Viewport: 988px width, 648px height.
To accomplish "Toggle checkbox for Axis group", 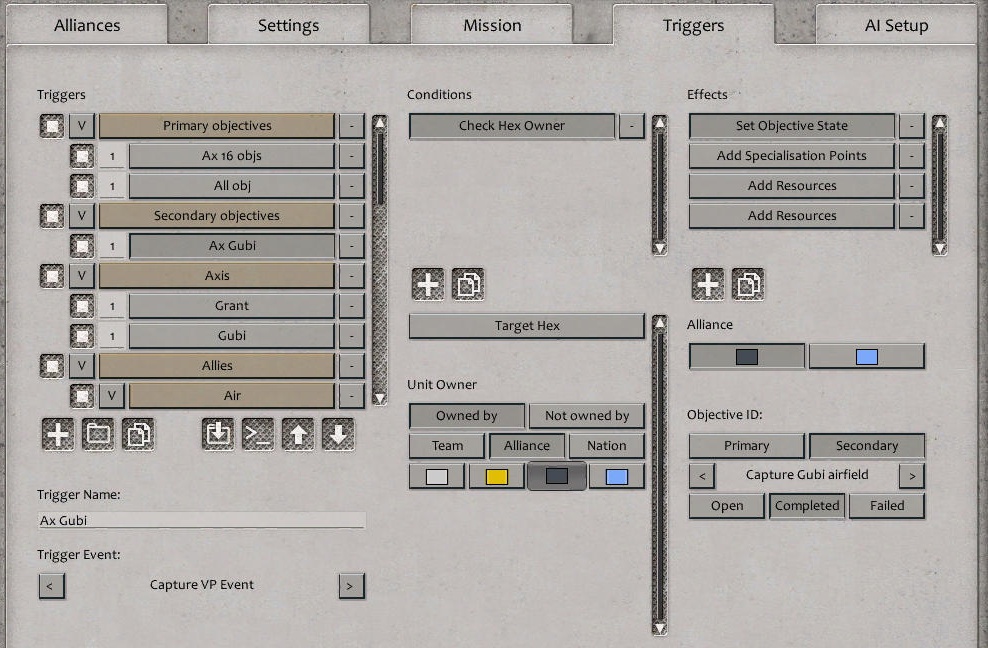I will pyautogui.click(x=52, y=275).
